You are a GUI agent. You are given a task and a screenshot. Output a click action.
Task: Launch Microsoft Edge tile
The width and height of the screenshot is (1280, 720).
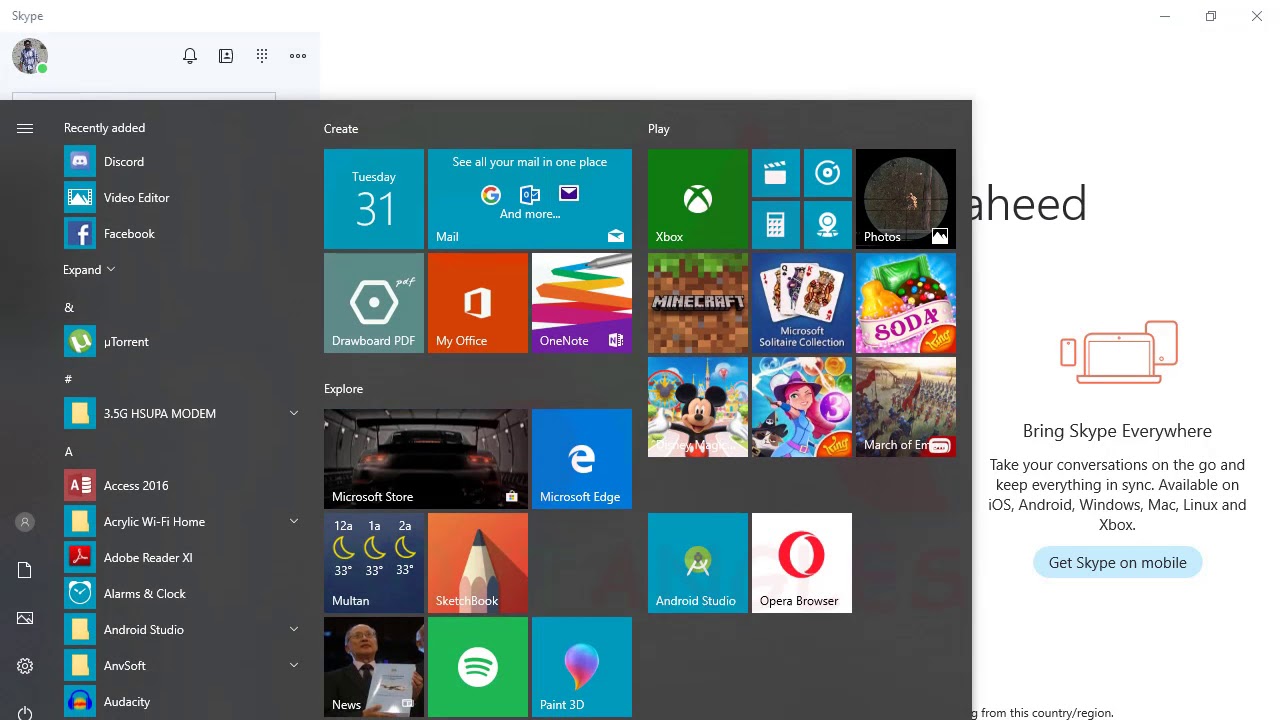pos(582,459)
